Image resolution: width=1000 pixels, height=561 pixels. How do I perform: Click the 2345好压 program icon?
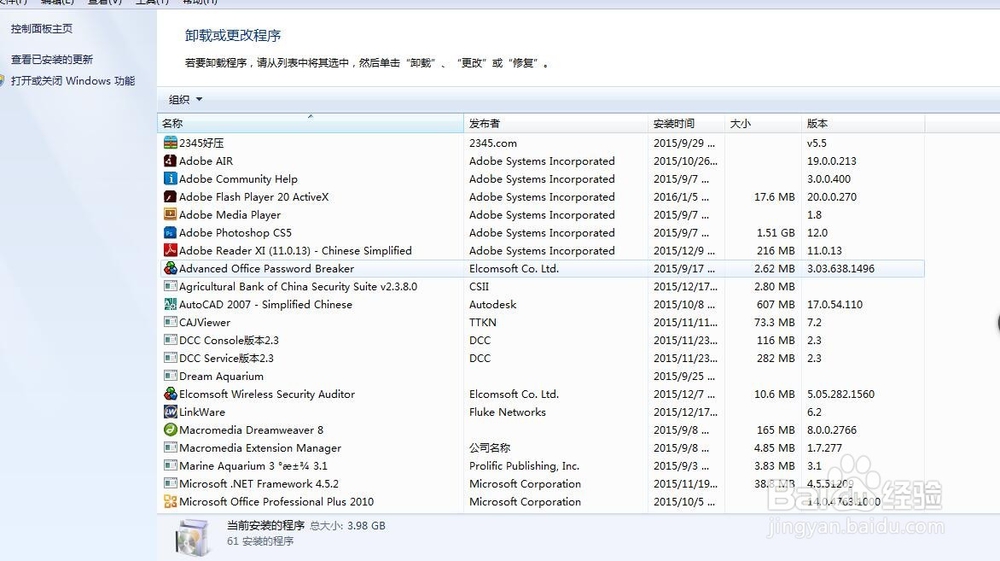click(170, 143)
